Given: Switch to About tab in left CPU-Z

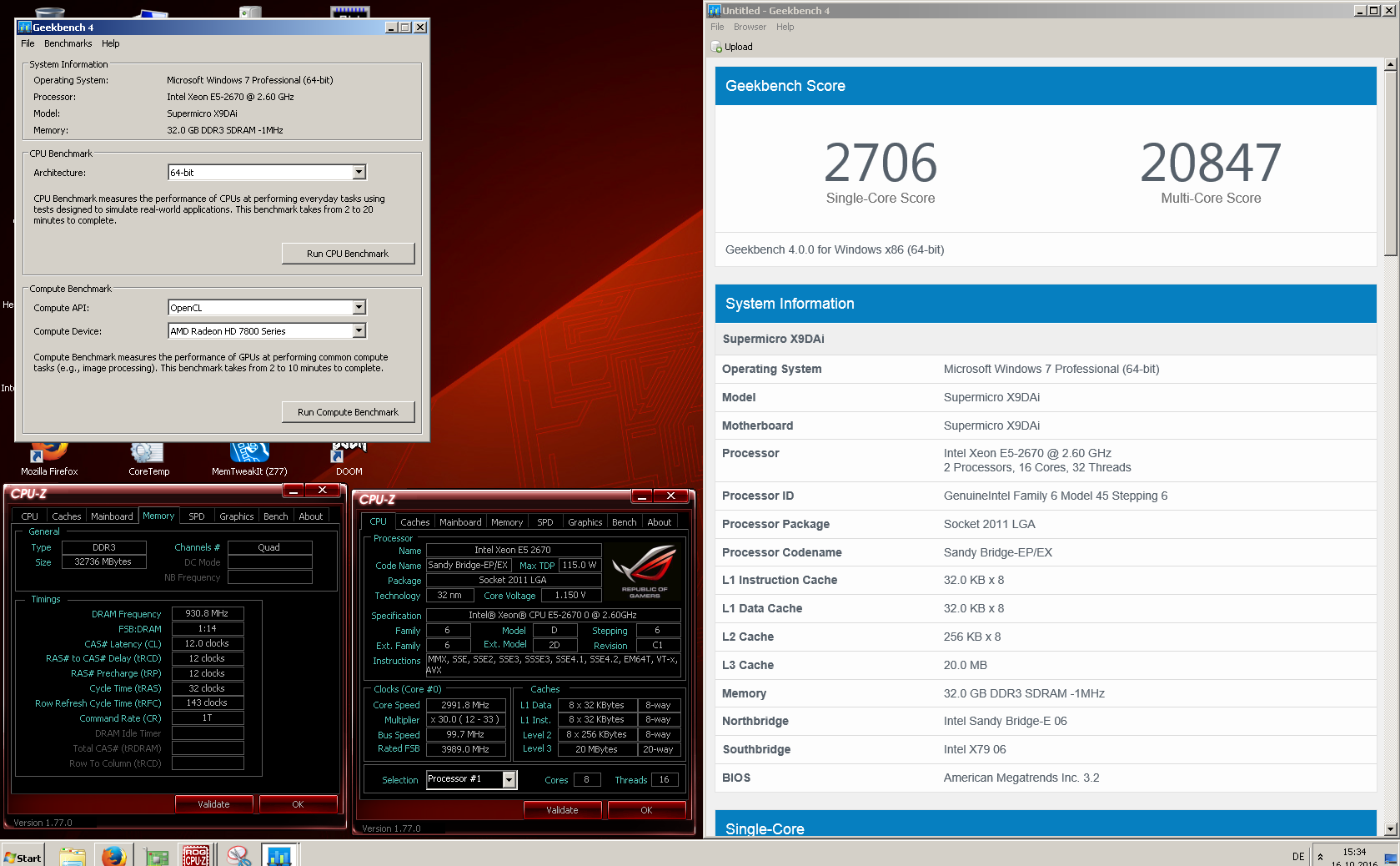Looking at the screenshot, I should coord(311,516).
